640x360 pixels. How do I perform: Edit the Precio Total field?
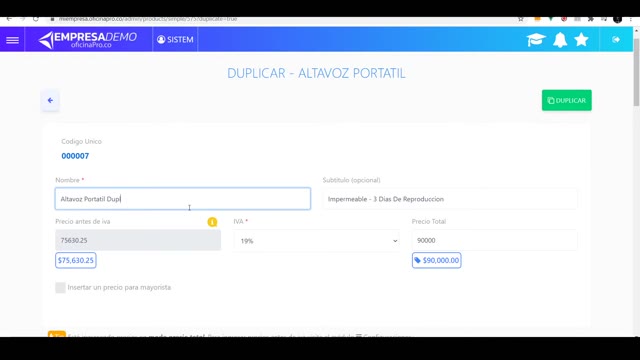[495, 240]
